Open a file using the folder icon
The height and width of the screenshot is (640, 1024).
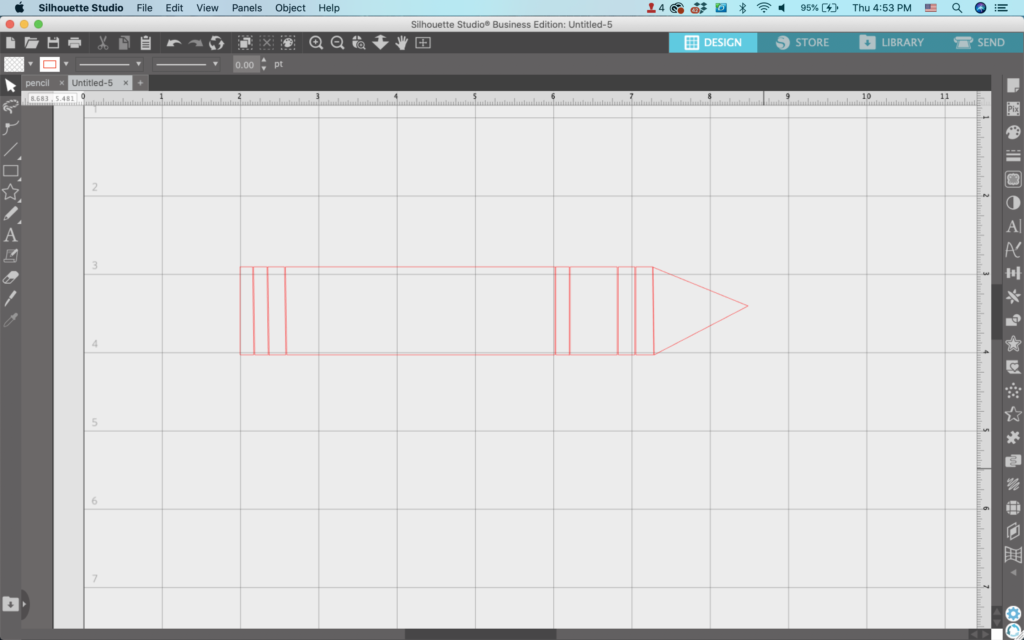coord(31,43)
